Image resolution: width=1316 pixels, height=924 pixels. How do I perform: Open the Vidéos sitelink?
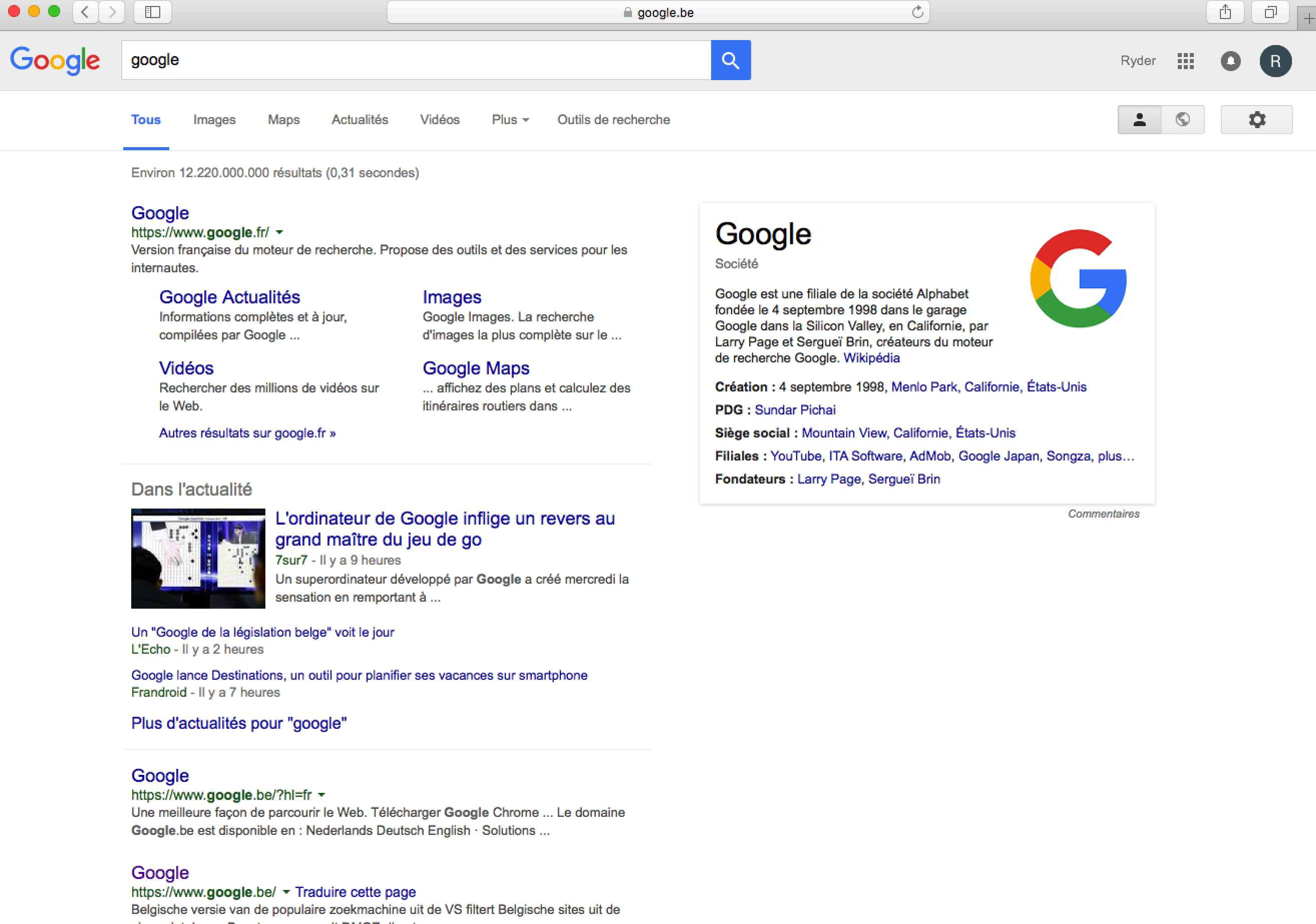[186, 368]
